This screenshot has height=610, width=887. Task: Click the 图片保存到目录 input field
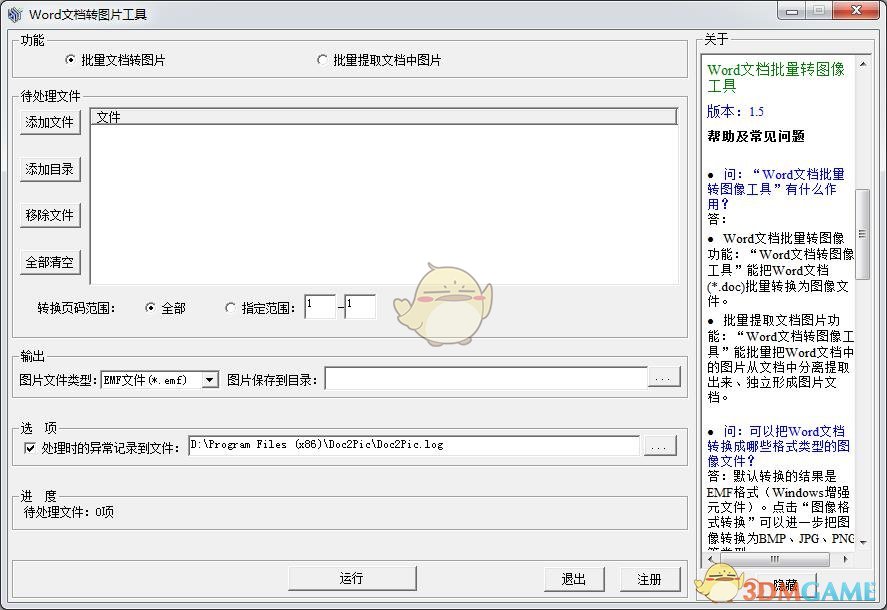(486, 378)
